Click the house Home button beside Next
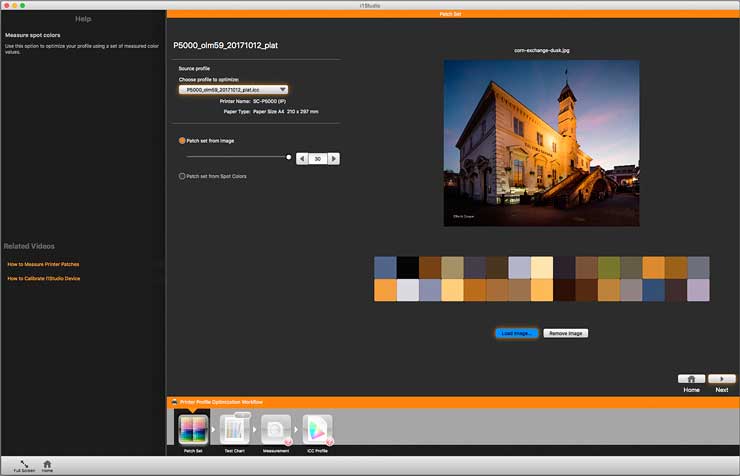Image resolution: width=740 pixels, height=476 pixels. [x=691, y=379]
